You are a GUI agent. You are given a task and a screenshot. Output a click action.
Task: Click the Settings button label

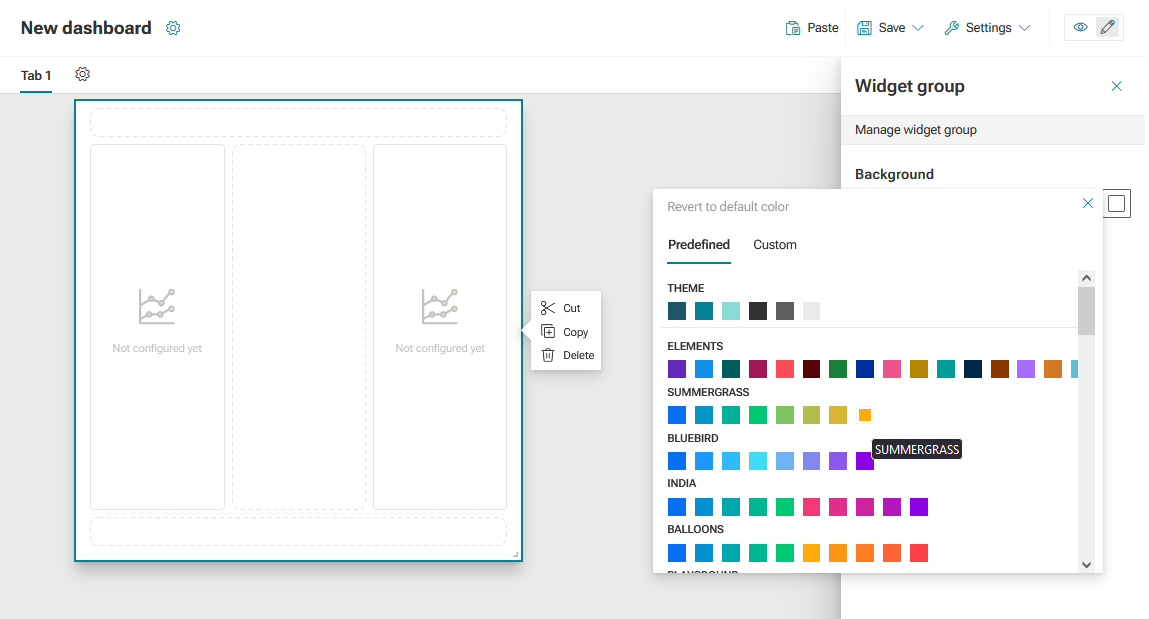coord(989,28)
